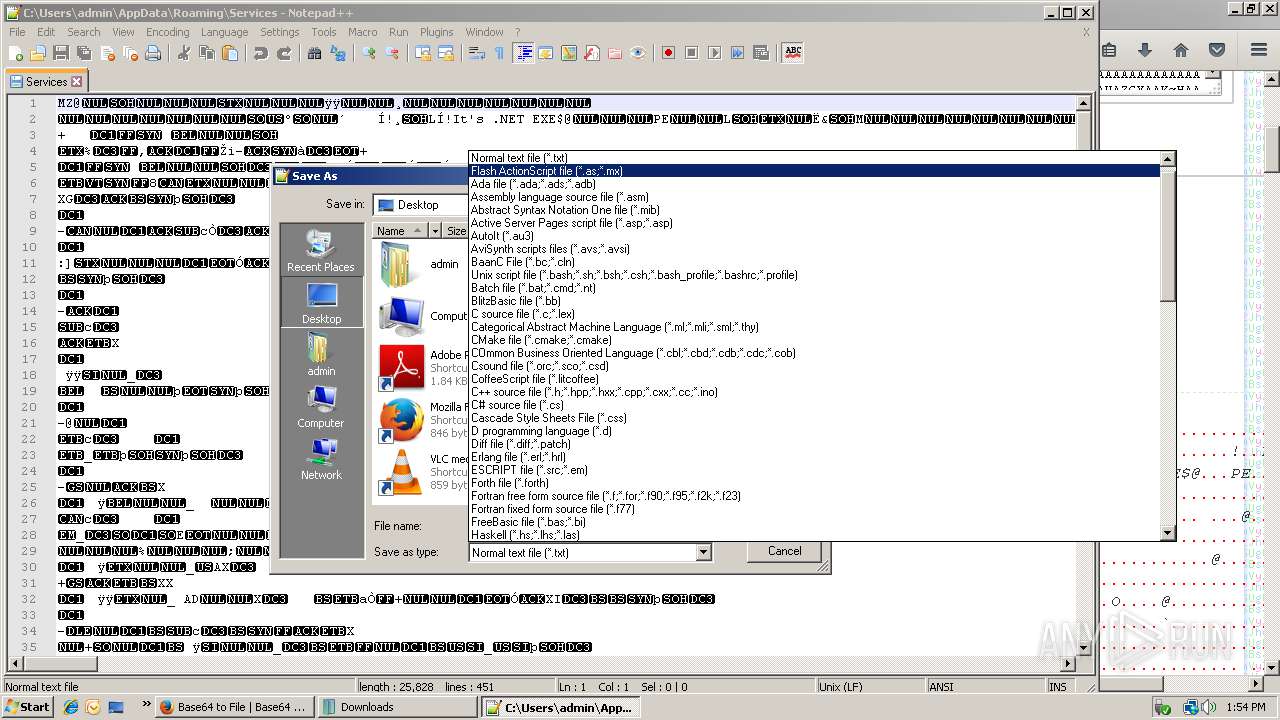Open the File menu
The width and height of the screenshot is (1280, 720).
pyautogui.click(x=17, y=32)
